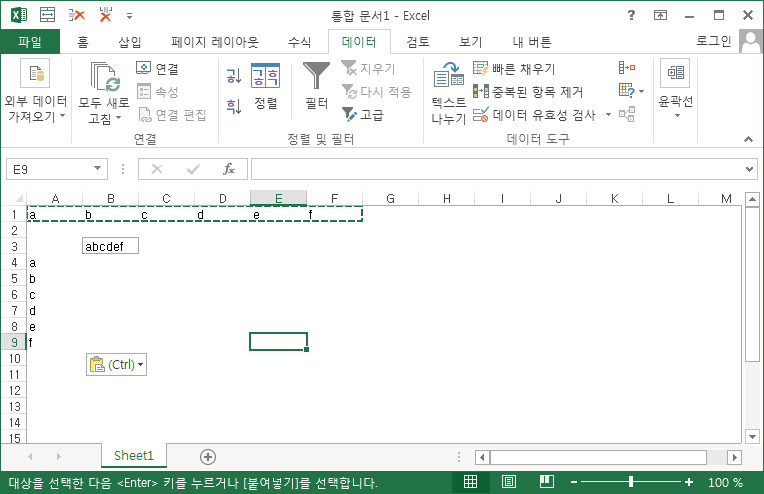Select column A header

tap(55, 198)
